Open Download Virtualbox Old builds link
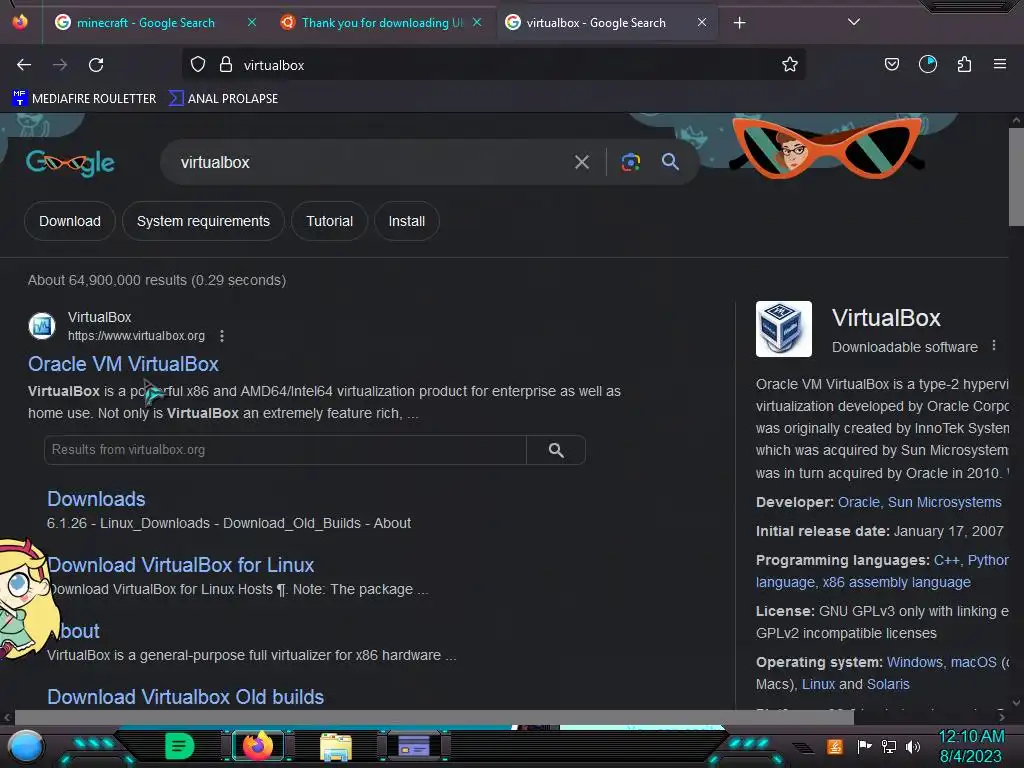1024x768 pixels. [185, 697]
